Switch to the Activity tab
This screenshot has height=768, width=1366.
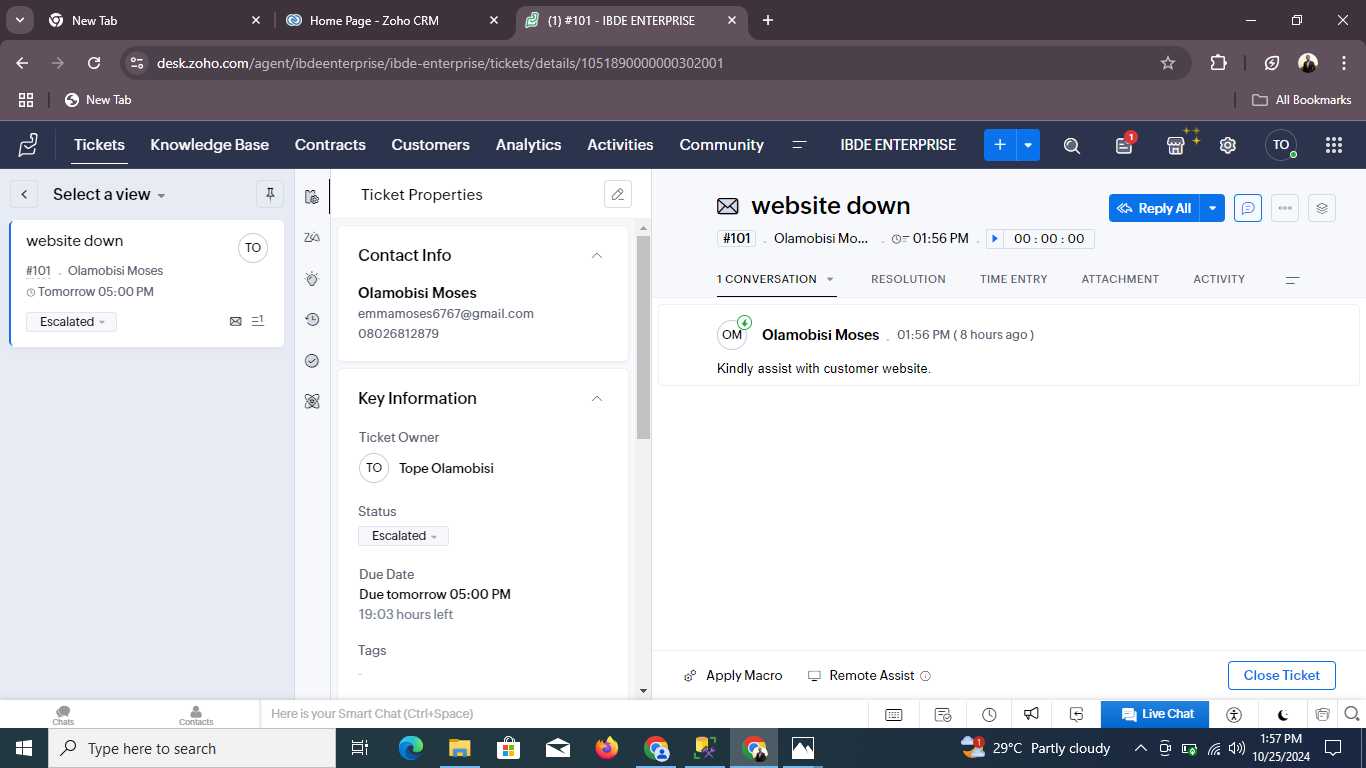[1219, 279]
